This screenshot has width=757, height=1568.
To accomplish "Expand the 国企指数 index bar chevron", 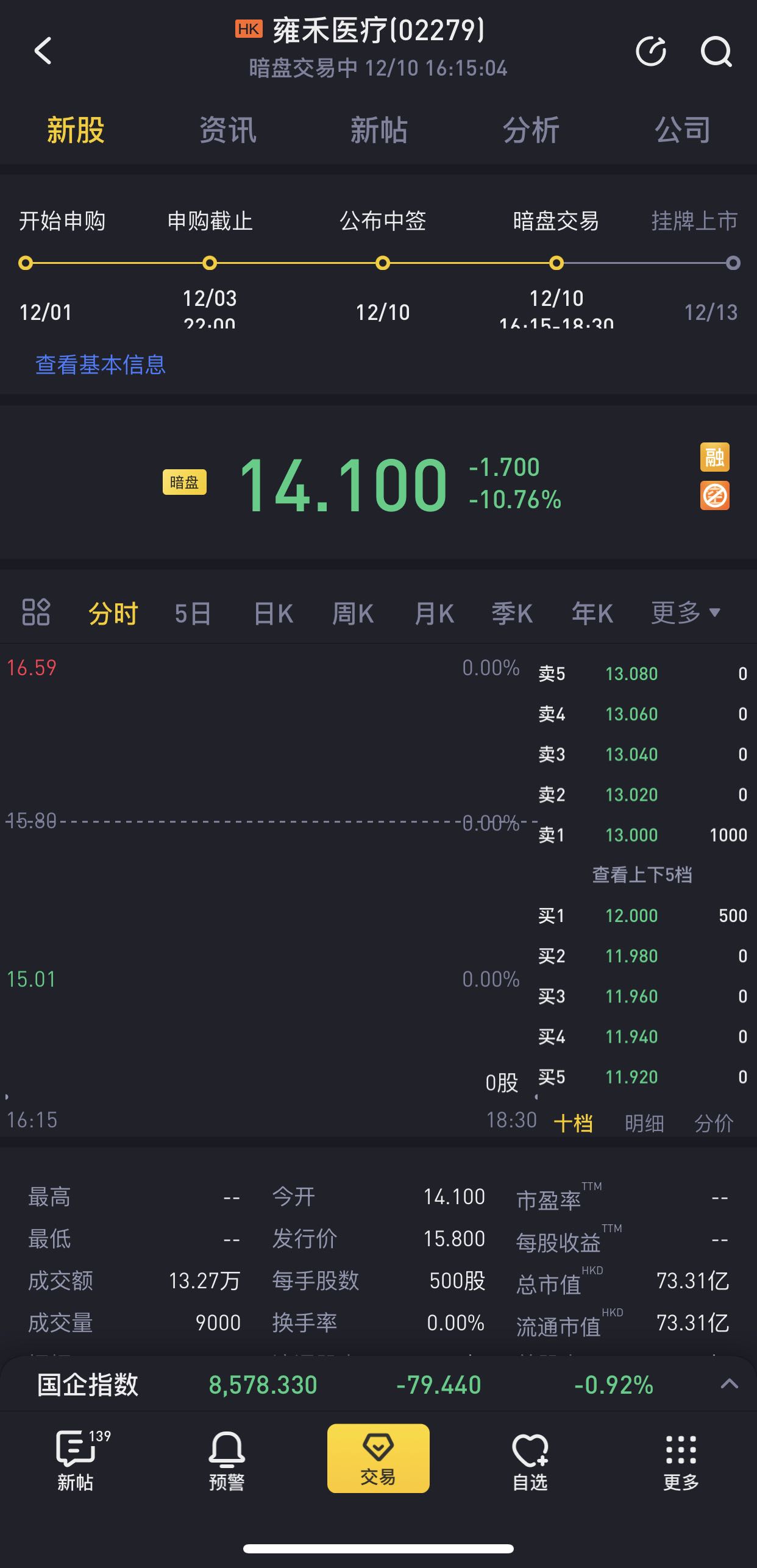I will [x=730, y=1384].
